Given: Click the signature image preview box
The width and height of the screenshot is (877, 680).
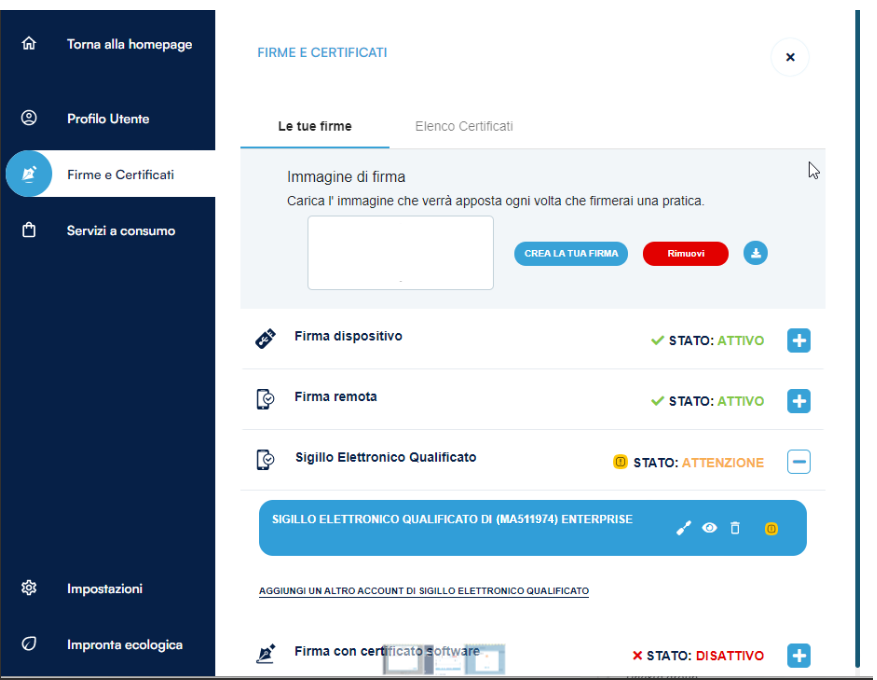Looking at the screenshot, I should click(x=400, y=253).
